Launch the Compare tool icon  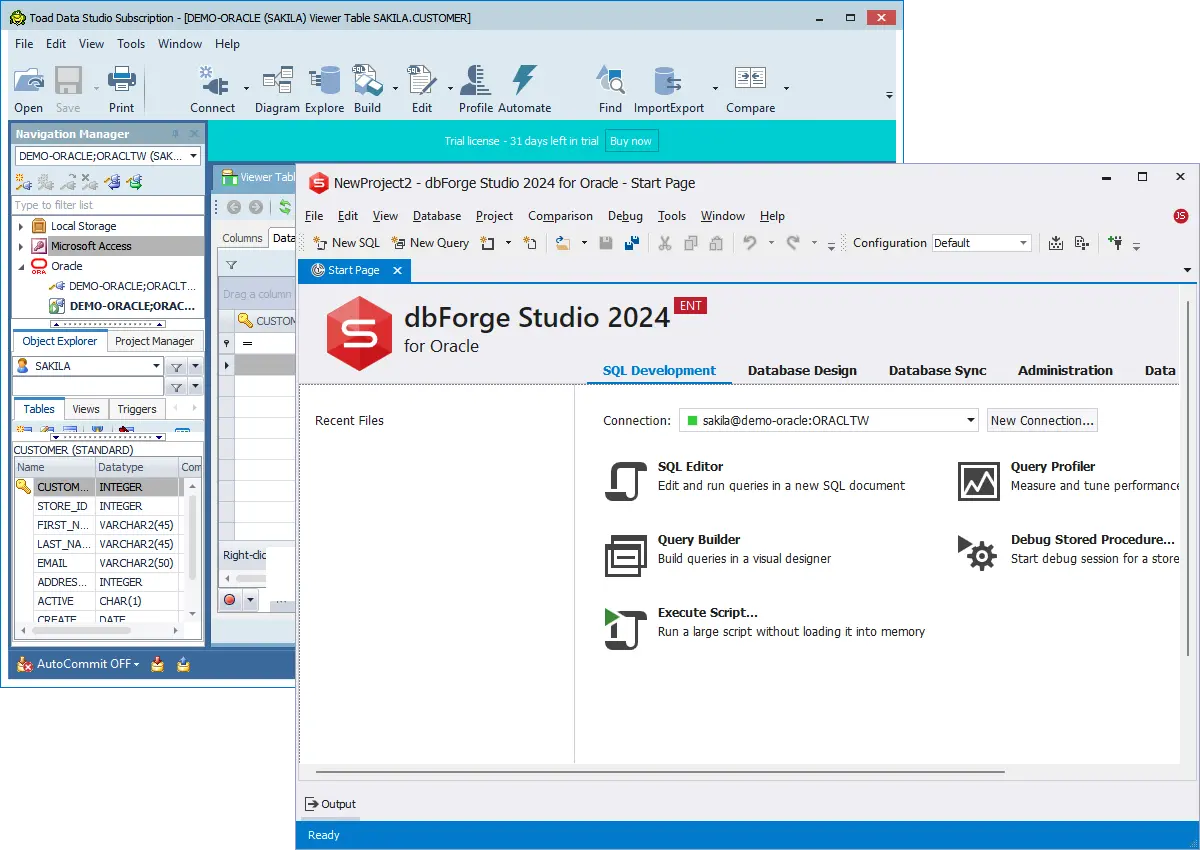coord(750,82)
